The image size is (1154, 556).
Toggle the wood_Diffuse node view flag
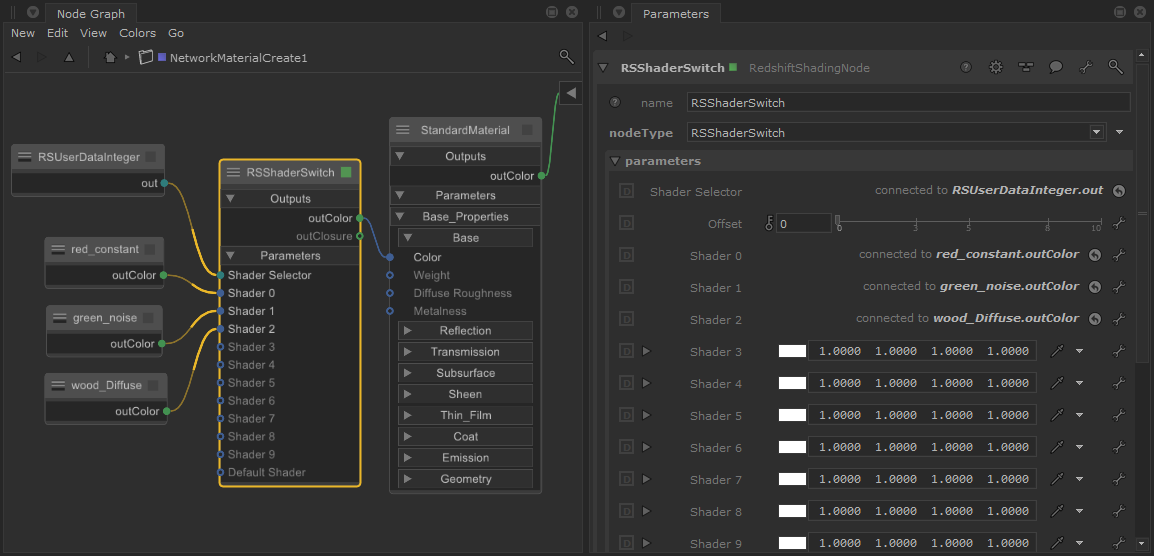tap(153, 385)
